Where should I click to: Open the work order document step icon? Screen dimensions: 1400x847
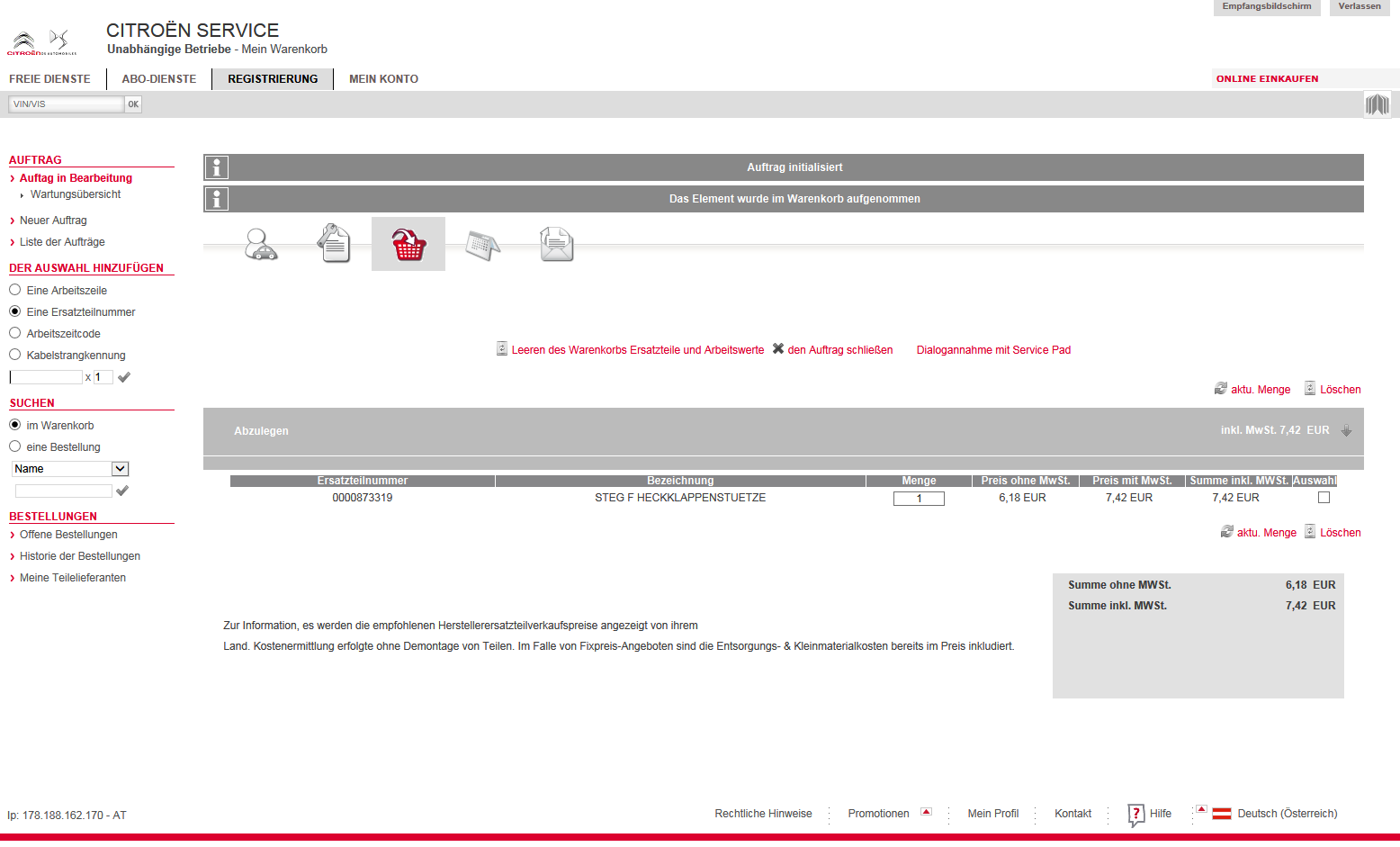334,244
